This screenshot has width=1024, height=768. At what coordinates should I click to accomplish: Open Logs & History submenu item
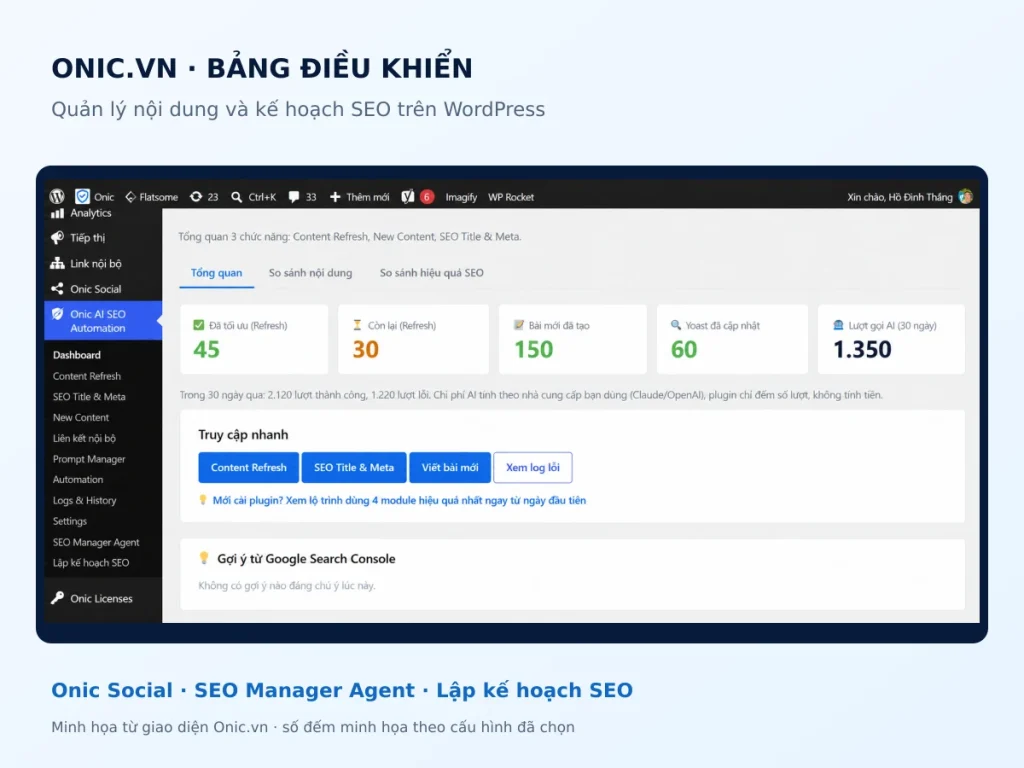click(x=84, y=500)
